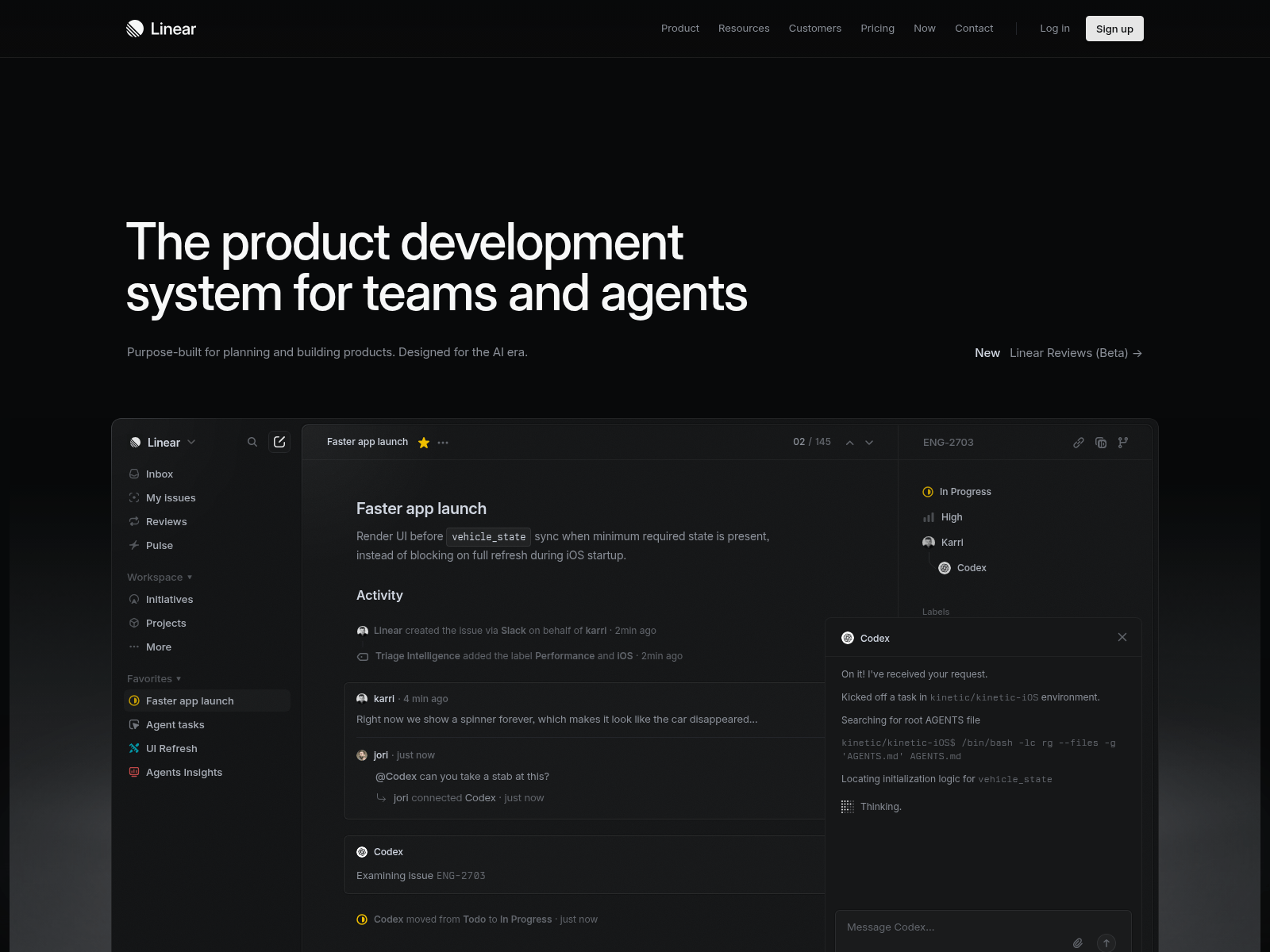This screenshot has width=1270, height=952.
Task: Click the 02 / 145 issue counter
Action: click(x=812, y=442)
